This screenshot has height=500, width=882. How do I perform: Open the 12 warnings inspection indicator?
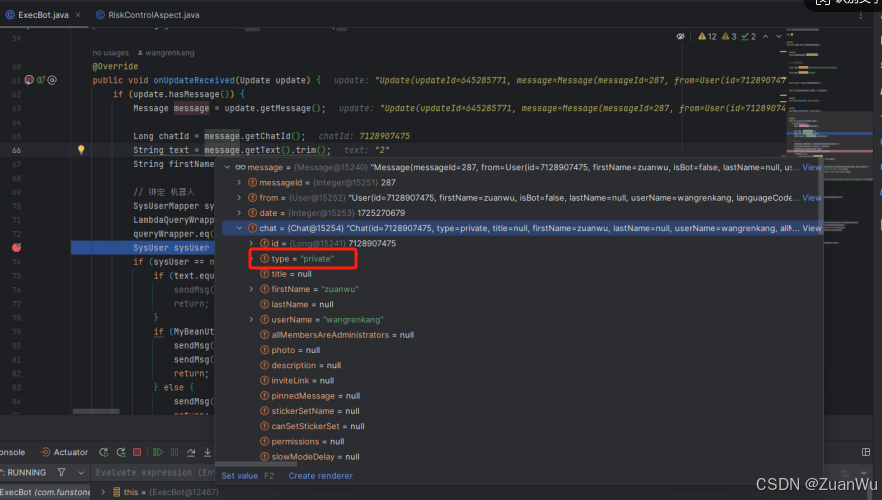tap(707, 37)
